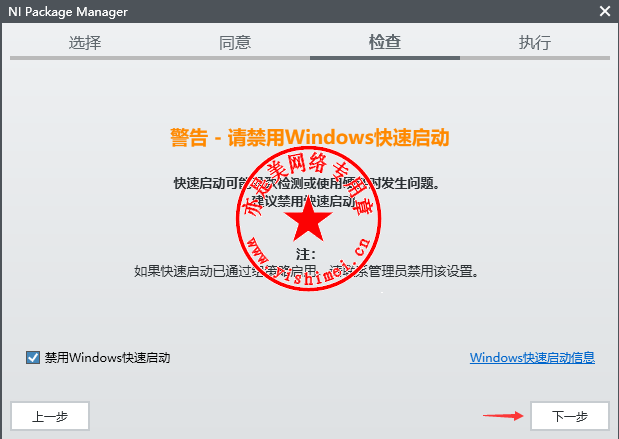This screenshot has width=619, height=439.
Task: Click the 注: note label
Action: [x=306, y=254]
